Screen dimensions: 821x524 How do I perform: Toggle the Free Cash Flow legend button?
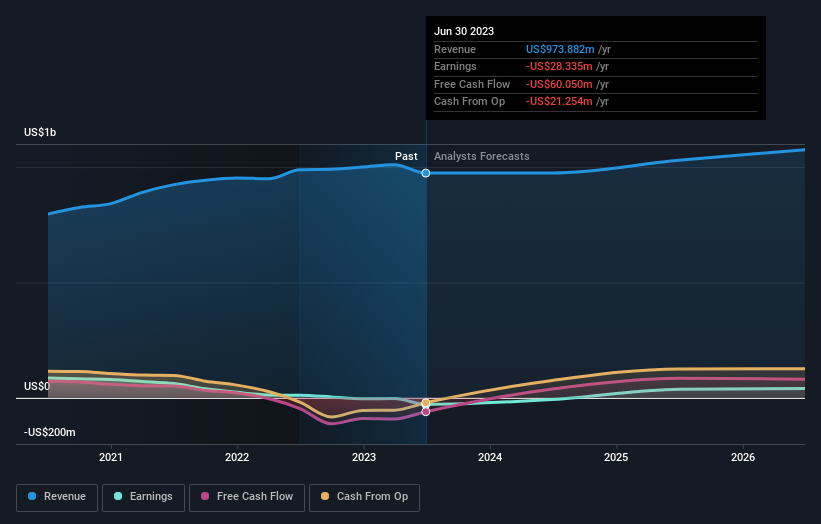coord(247,497)
